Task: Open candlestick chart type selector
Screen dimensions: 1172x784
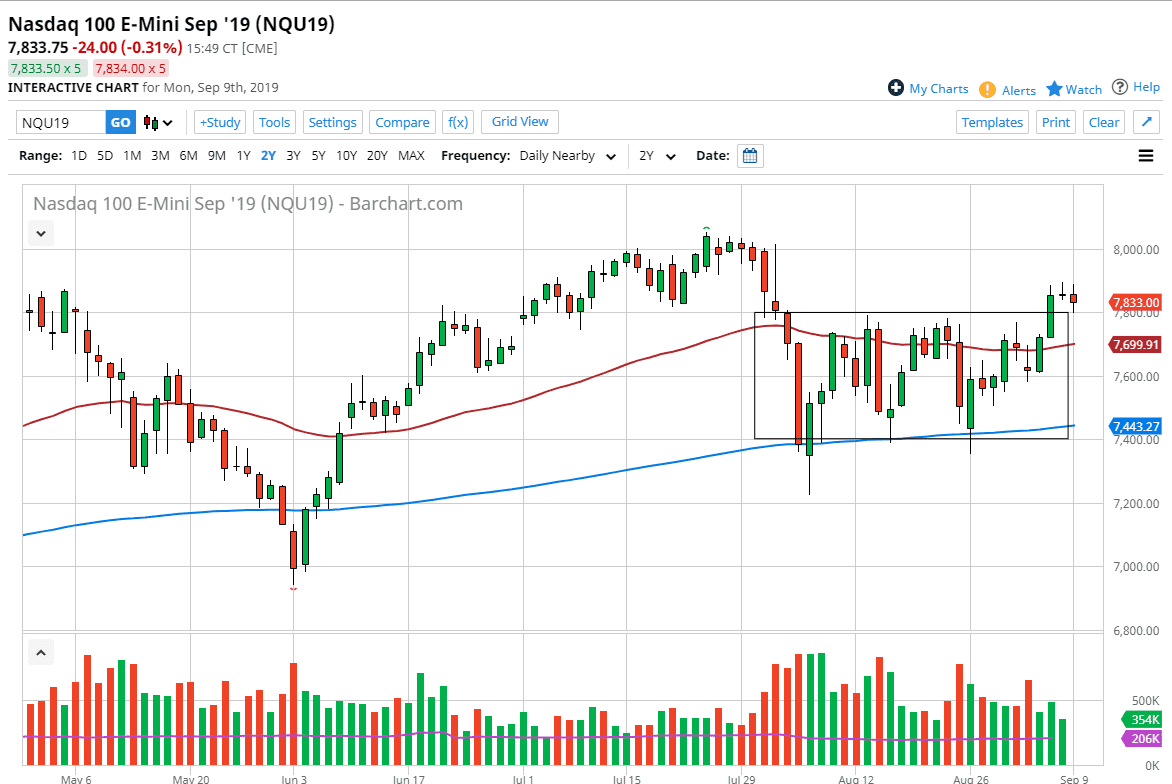Action: point(158,122)
